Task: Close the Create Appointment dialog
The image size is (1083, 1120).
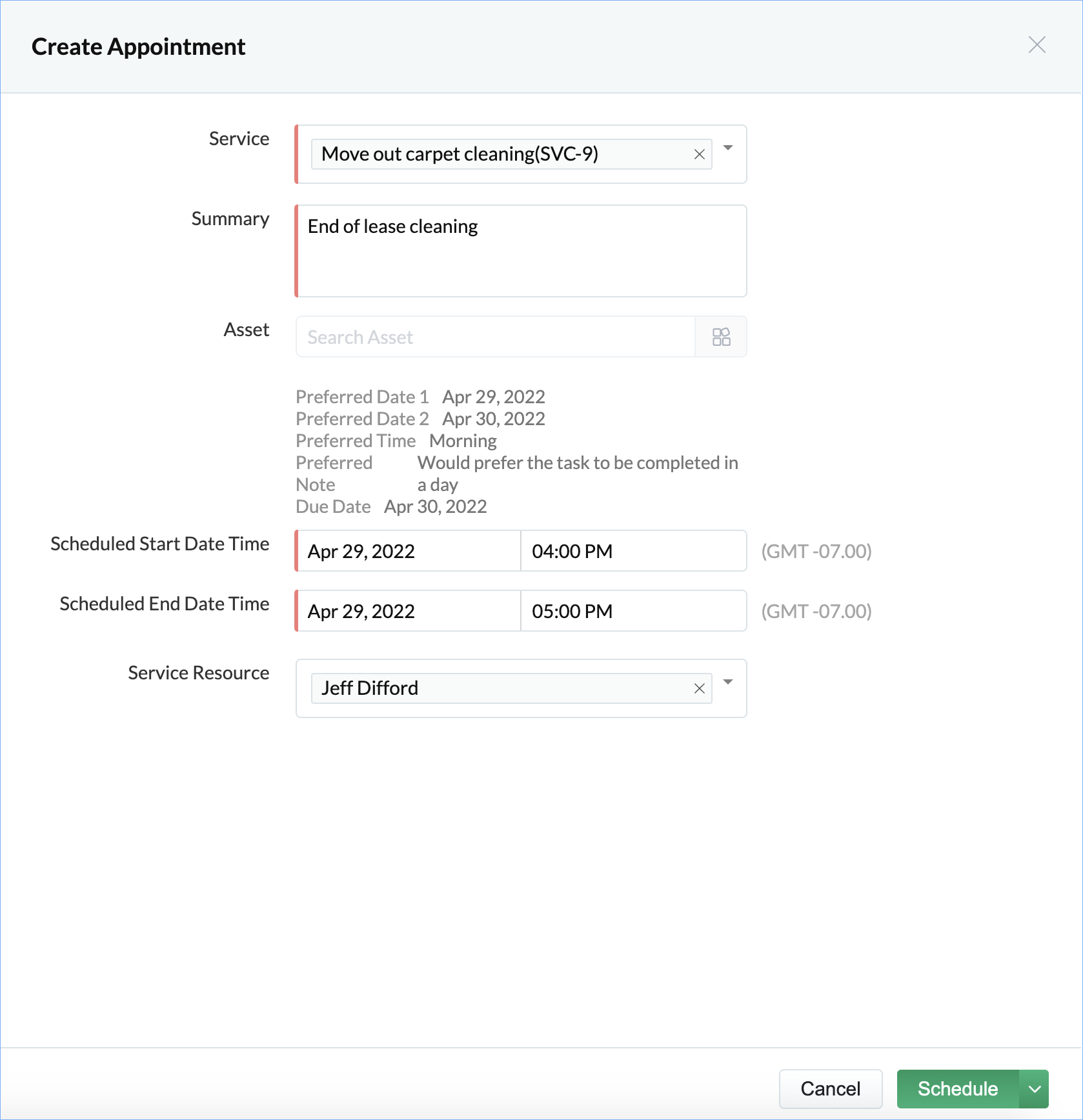Action: pos(1037,45)
